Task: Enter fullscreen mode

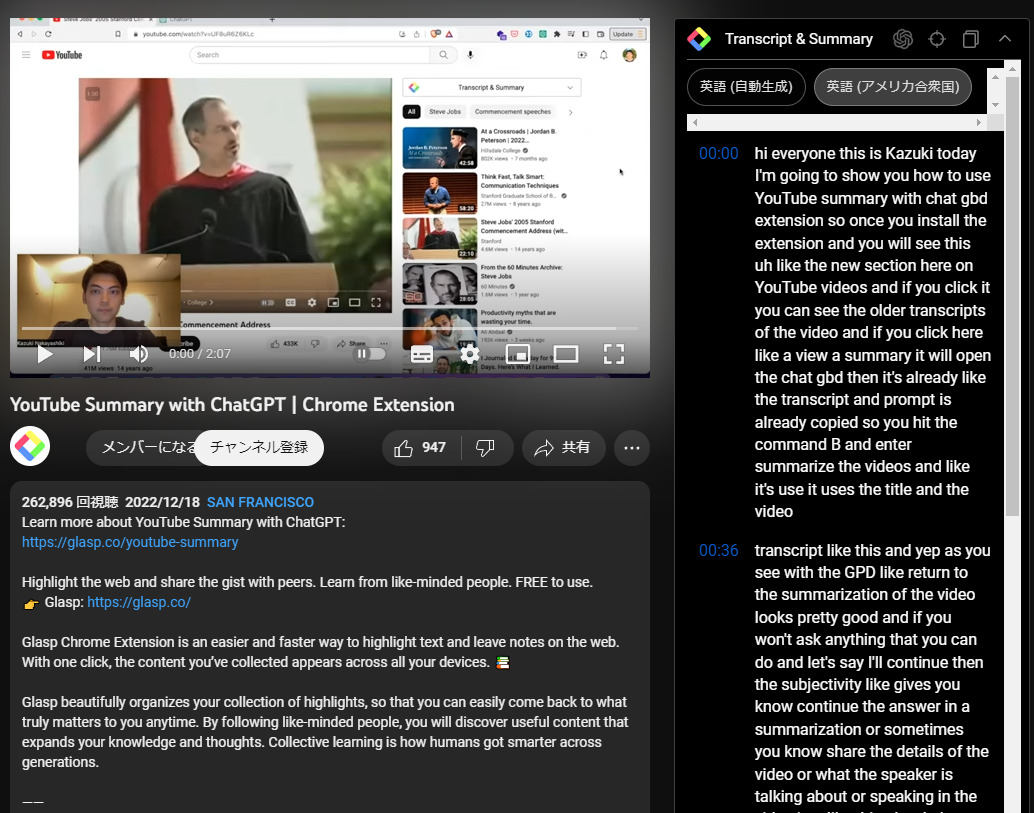Action: [x=614, y=353]
